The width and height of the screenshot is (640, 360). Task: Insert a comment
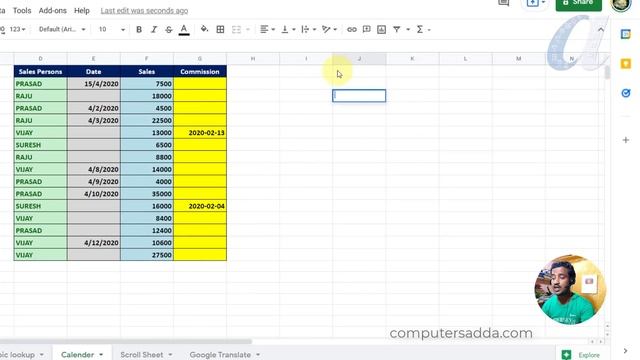click(367, 29)
